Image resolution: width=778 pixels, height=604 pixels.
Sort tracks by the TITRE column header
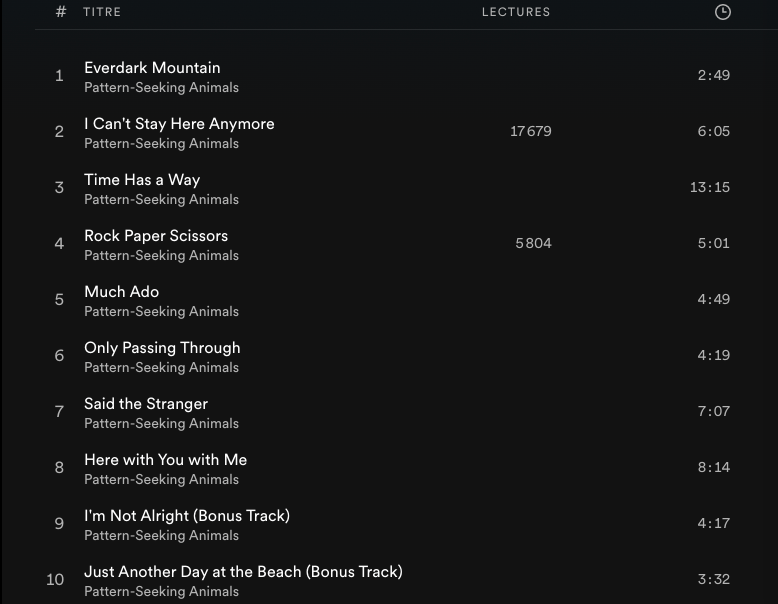(x=102, y=12)
